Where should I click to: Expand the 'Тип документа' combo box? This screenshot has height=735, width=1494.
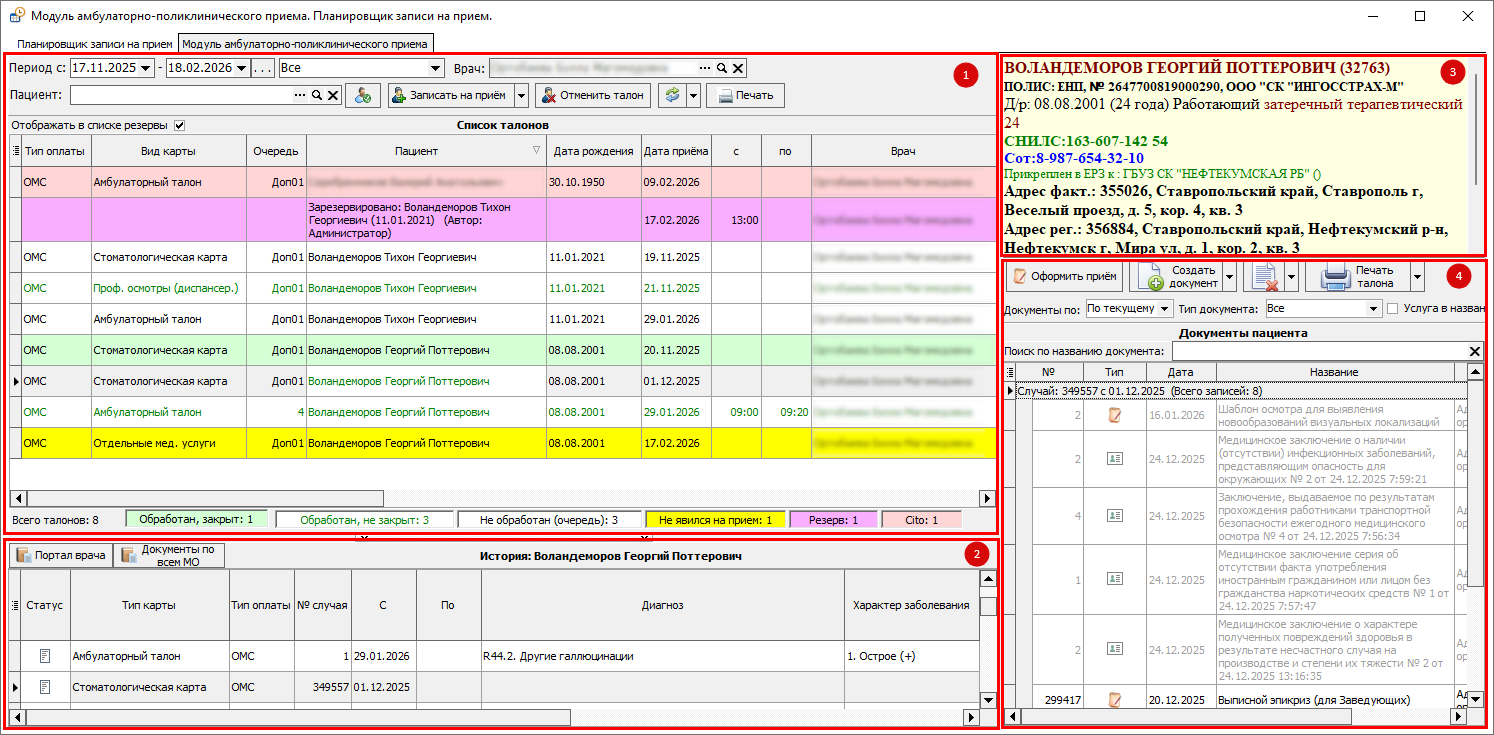click(x=1374, y=309)
